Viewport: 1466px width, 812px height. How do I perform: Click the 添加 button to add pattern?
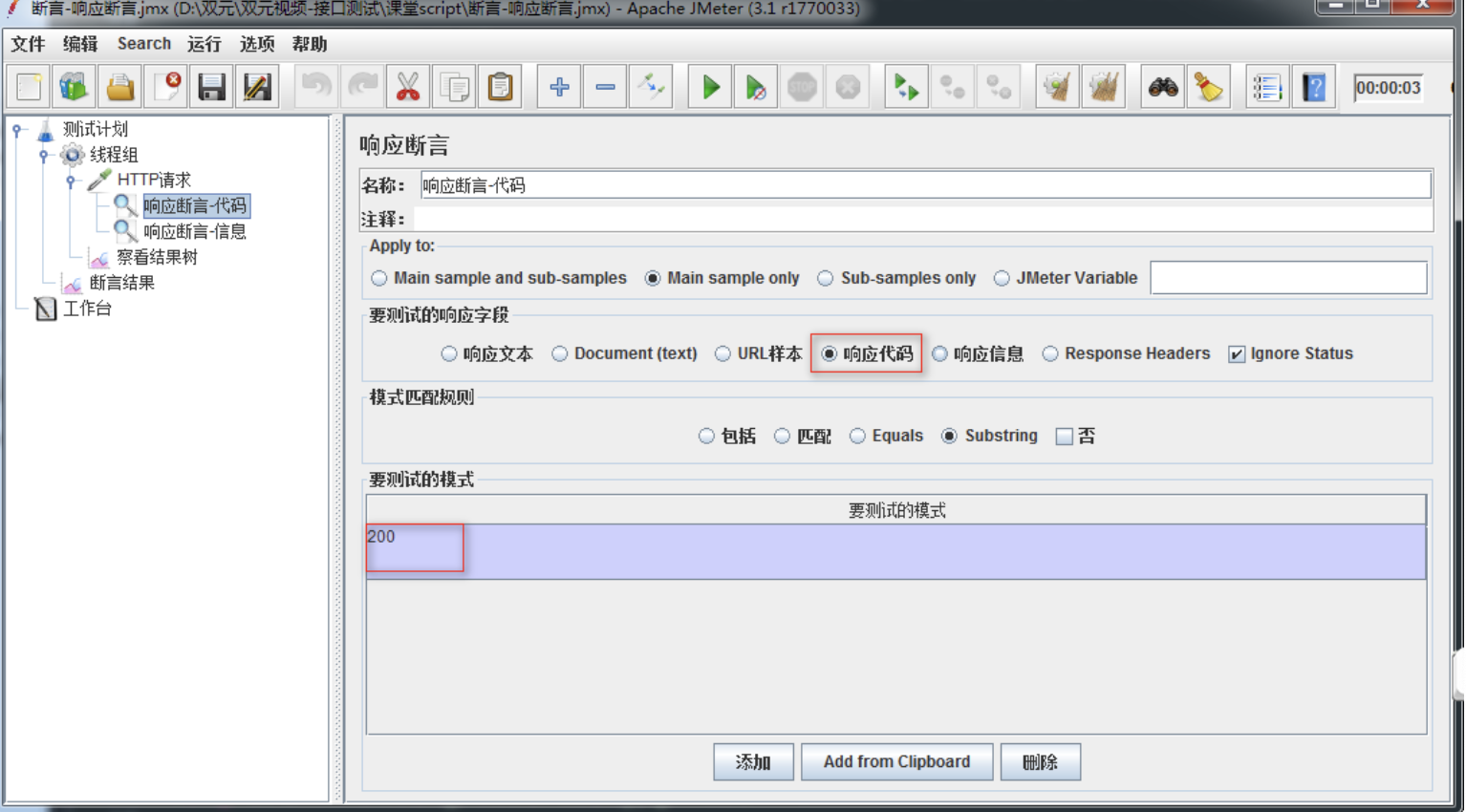[753, 761]
